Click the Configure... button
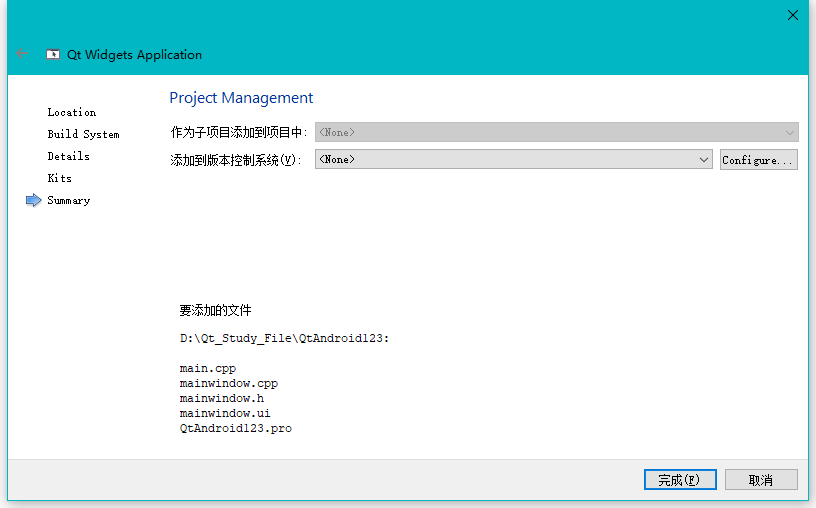 pos(758,160)
